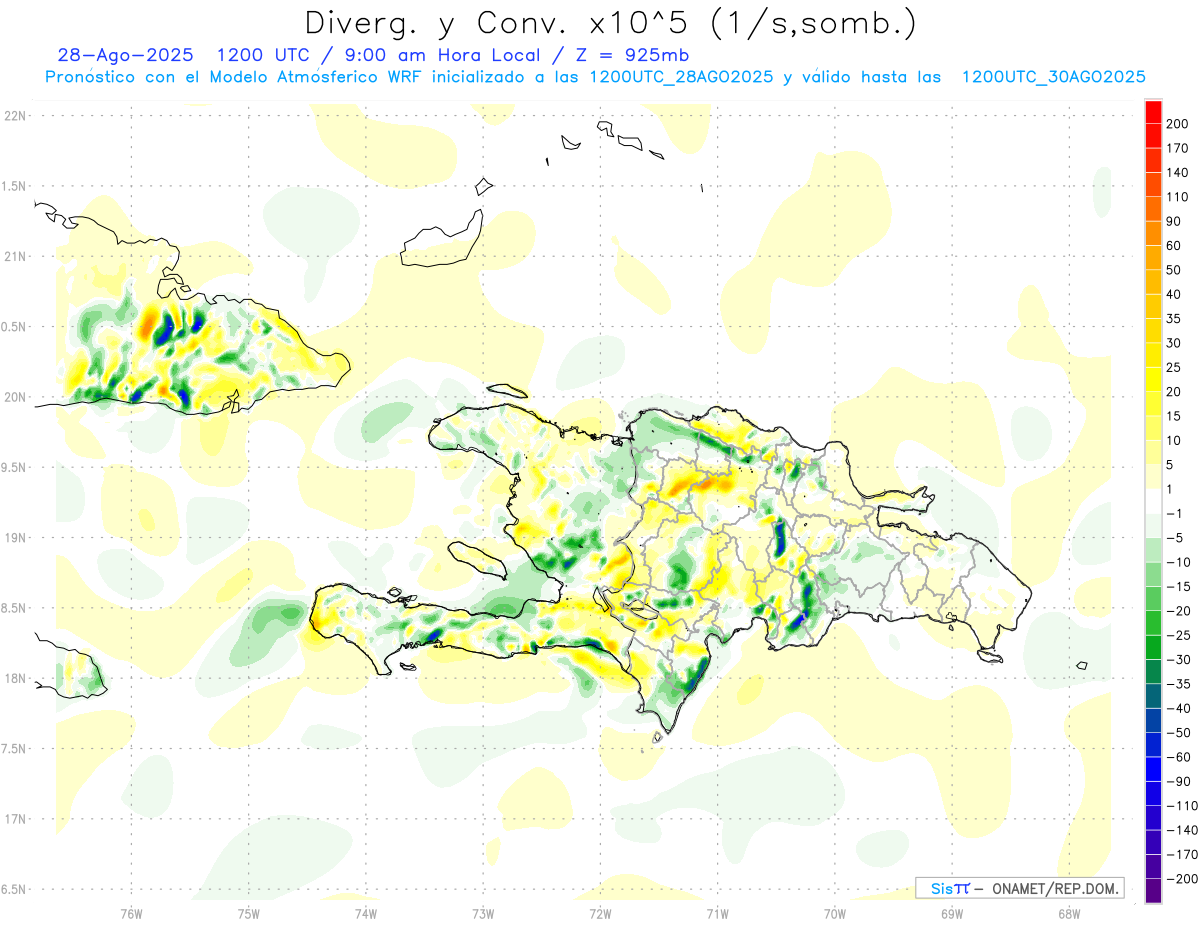This screenshot has width=1200, height=927.
Task: Click the 17N latitude label
Action: pyautogui.click(x=15, y=819)
